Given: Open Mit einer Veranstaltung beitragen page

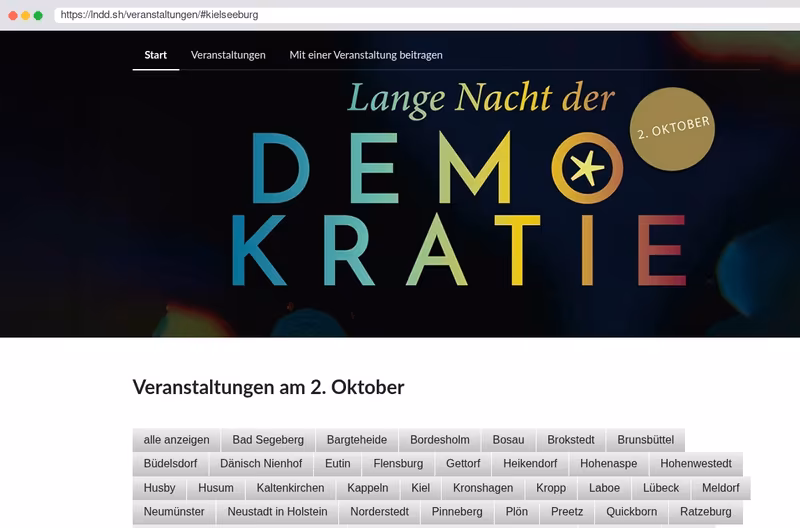Looking at the screenshot, I should click(366, 55).
